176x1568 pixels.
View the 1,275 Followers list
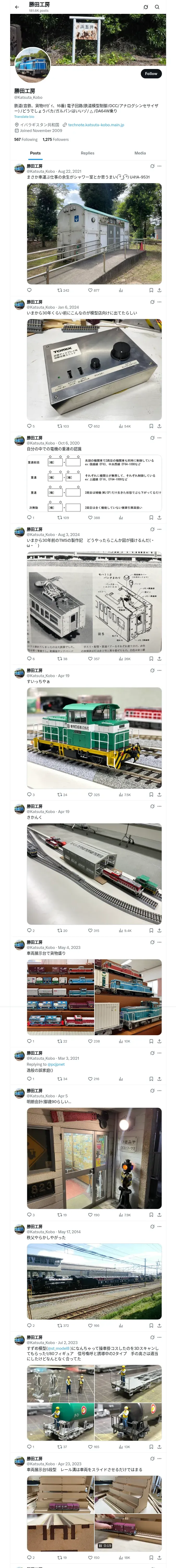pos(55,139)
